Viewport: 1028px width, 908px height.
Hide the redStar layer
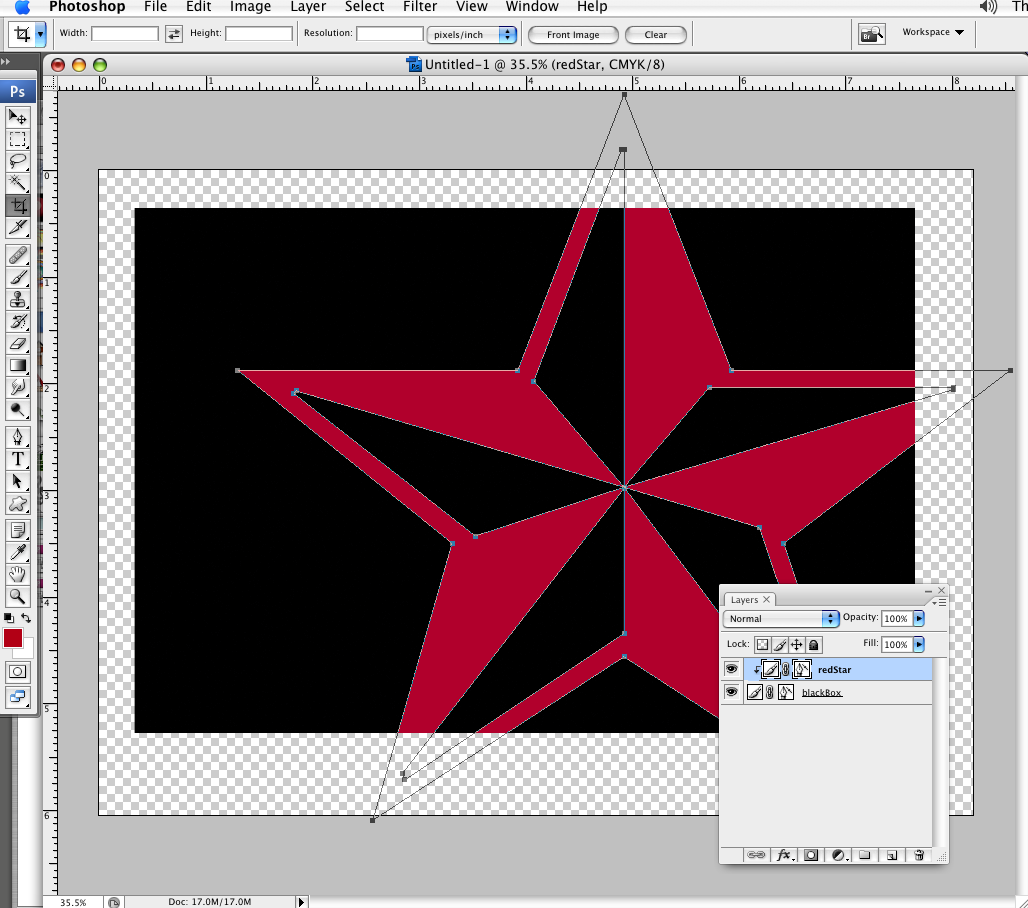731,669
